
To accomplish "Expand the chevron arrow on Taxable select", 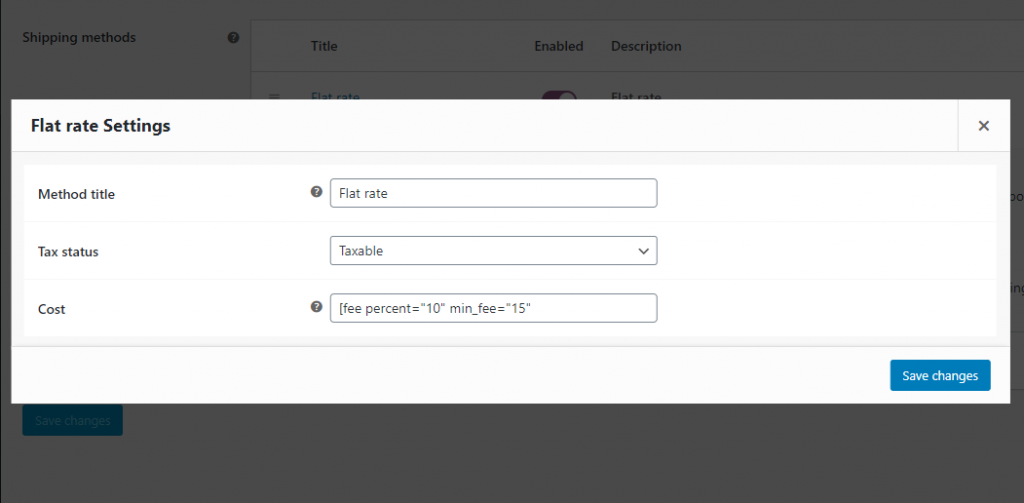I will pyautogui.click(x=643, y=251).
